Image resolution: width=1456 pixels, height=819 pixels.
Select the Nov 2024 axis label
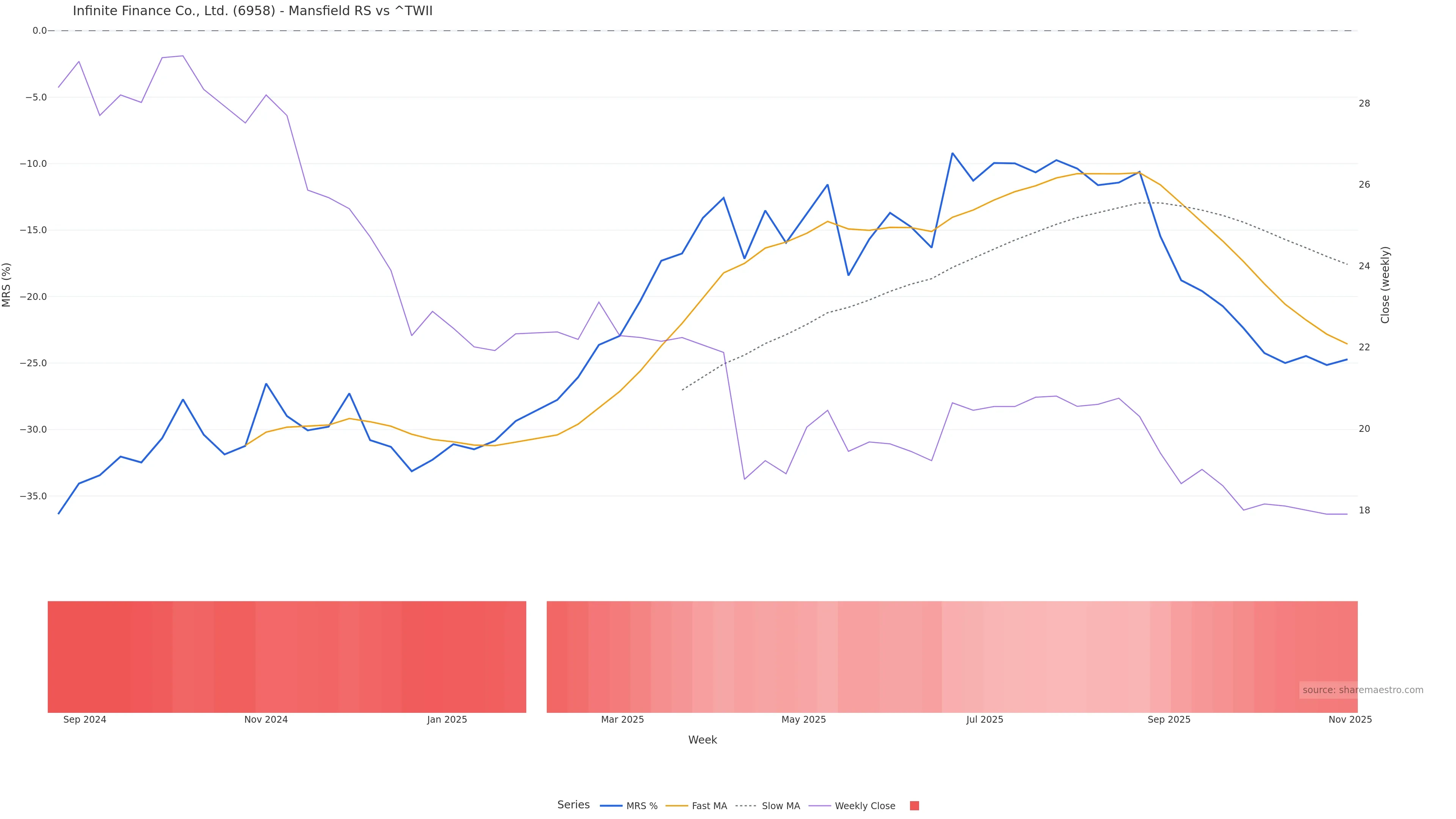(x=266, y=720)
